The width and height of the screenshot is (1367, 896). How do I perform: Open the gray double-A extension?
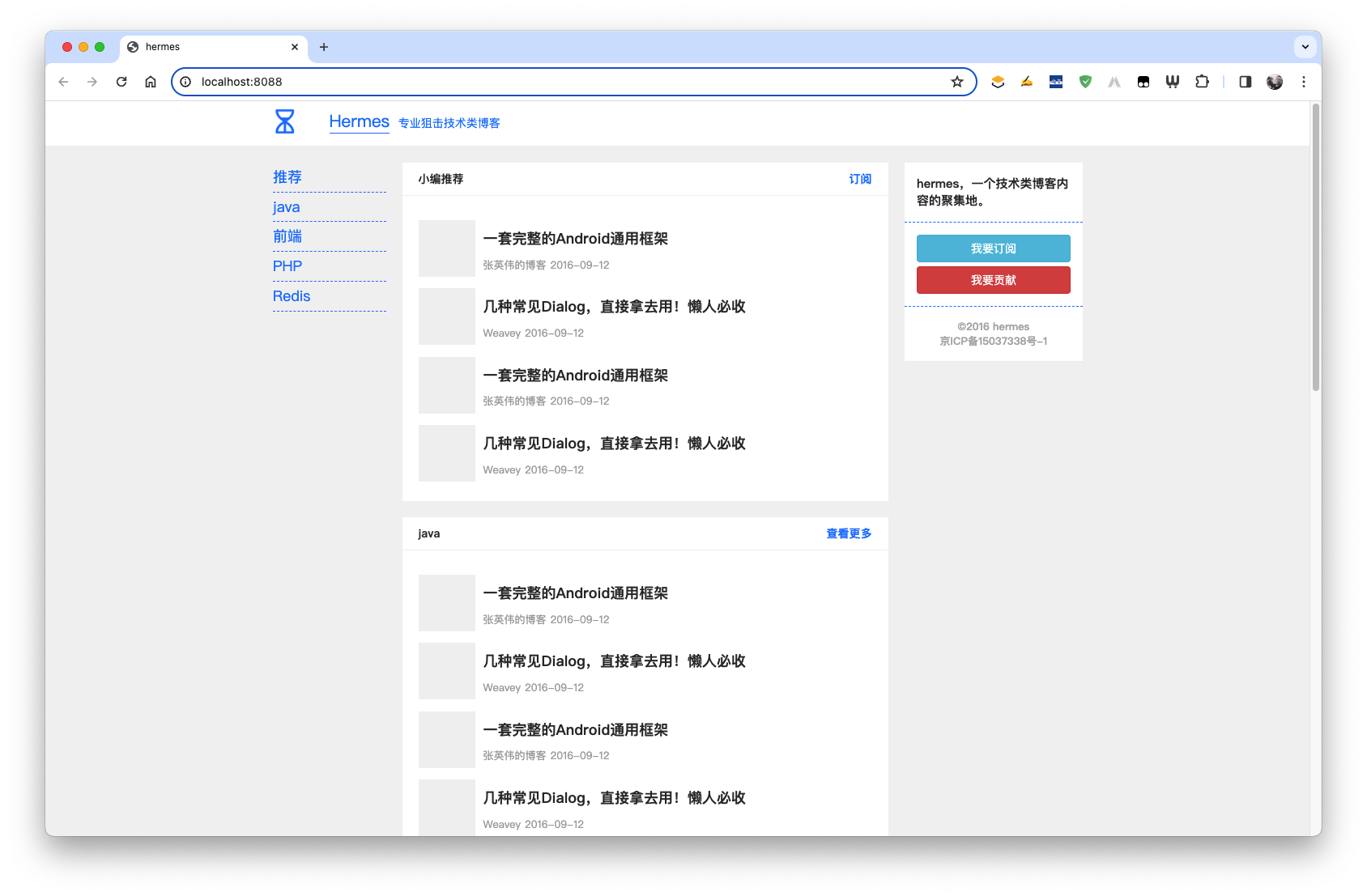[1114, 82]
